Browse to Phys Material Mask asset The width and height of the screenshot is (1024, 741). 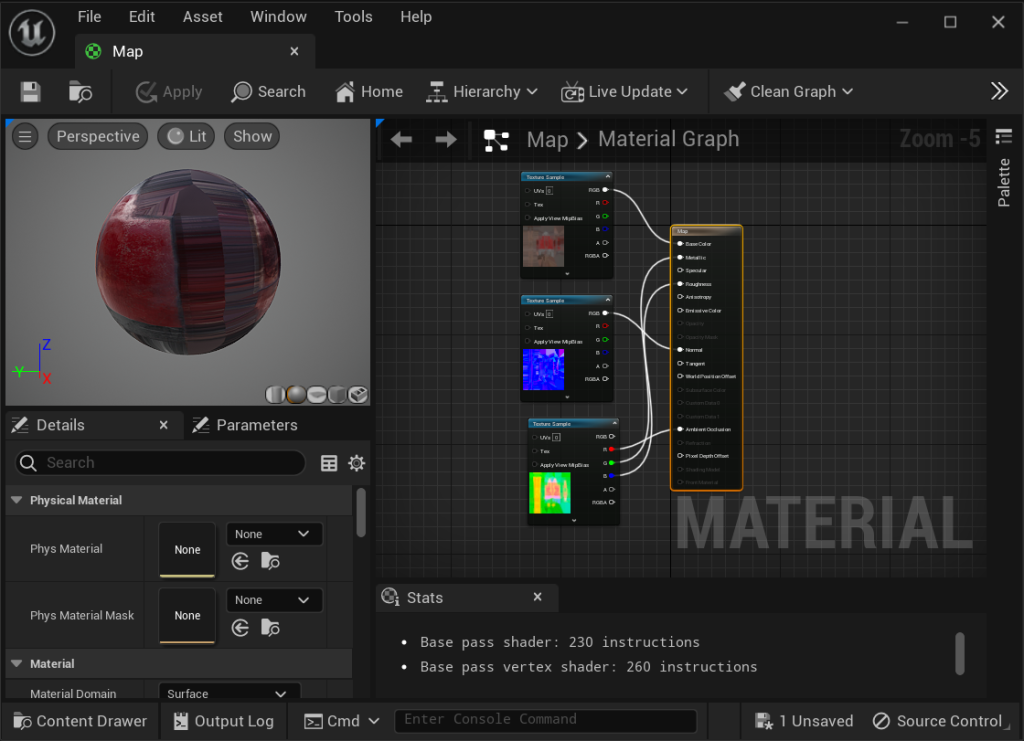click(x=270, y=628)
